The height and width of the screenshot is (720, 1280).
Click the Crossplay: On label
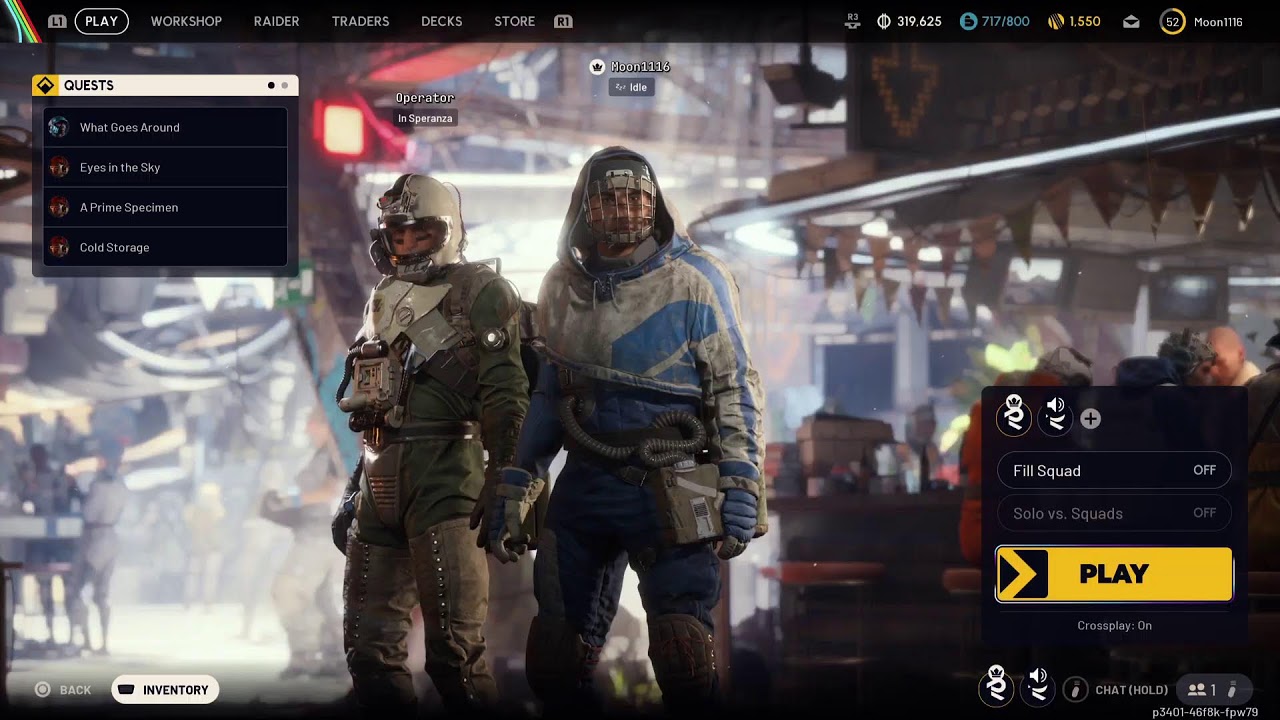1114,626
